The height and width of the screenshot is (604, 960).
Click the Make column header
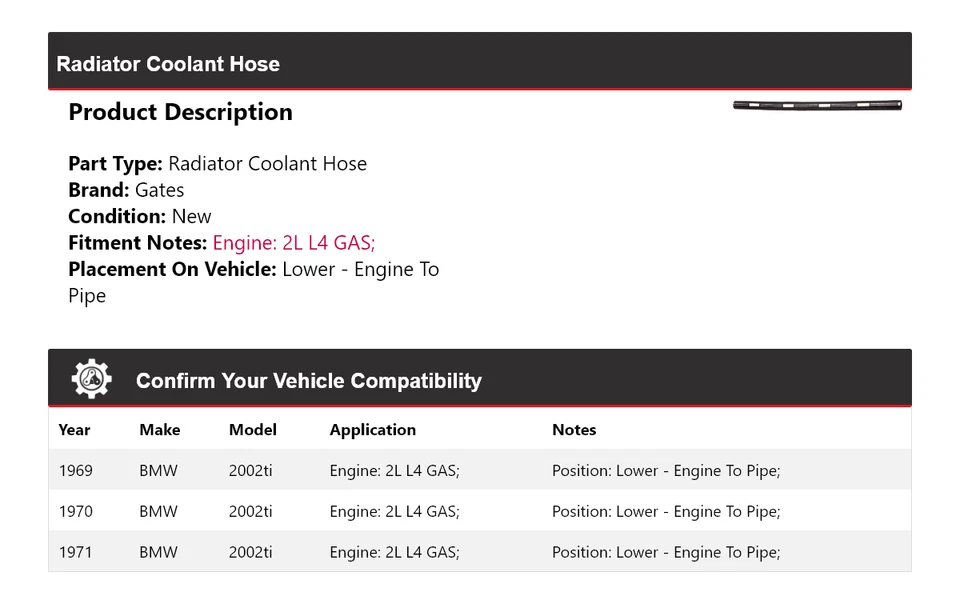click(160, 430)
